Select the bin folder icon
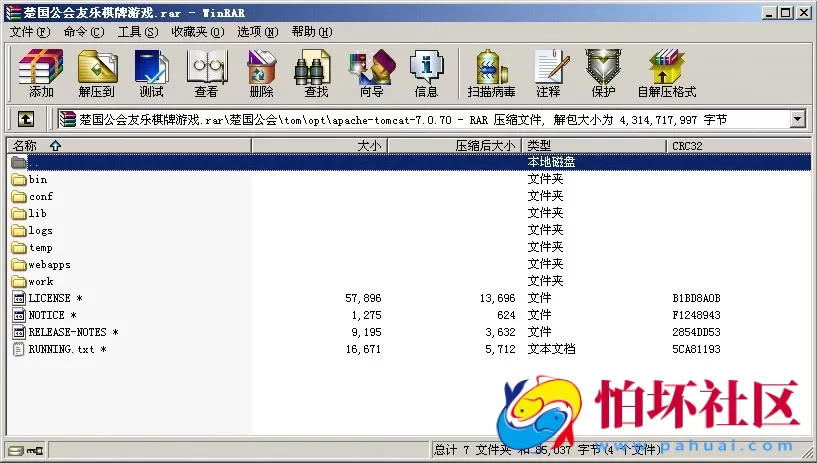The image size is (817, 463). coord(19,180)
